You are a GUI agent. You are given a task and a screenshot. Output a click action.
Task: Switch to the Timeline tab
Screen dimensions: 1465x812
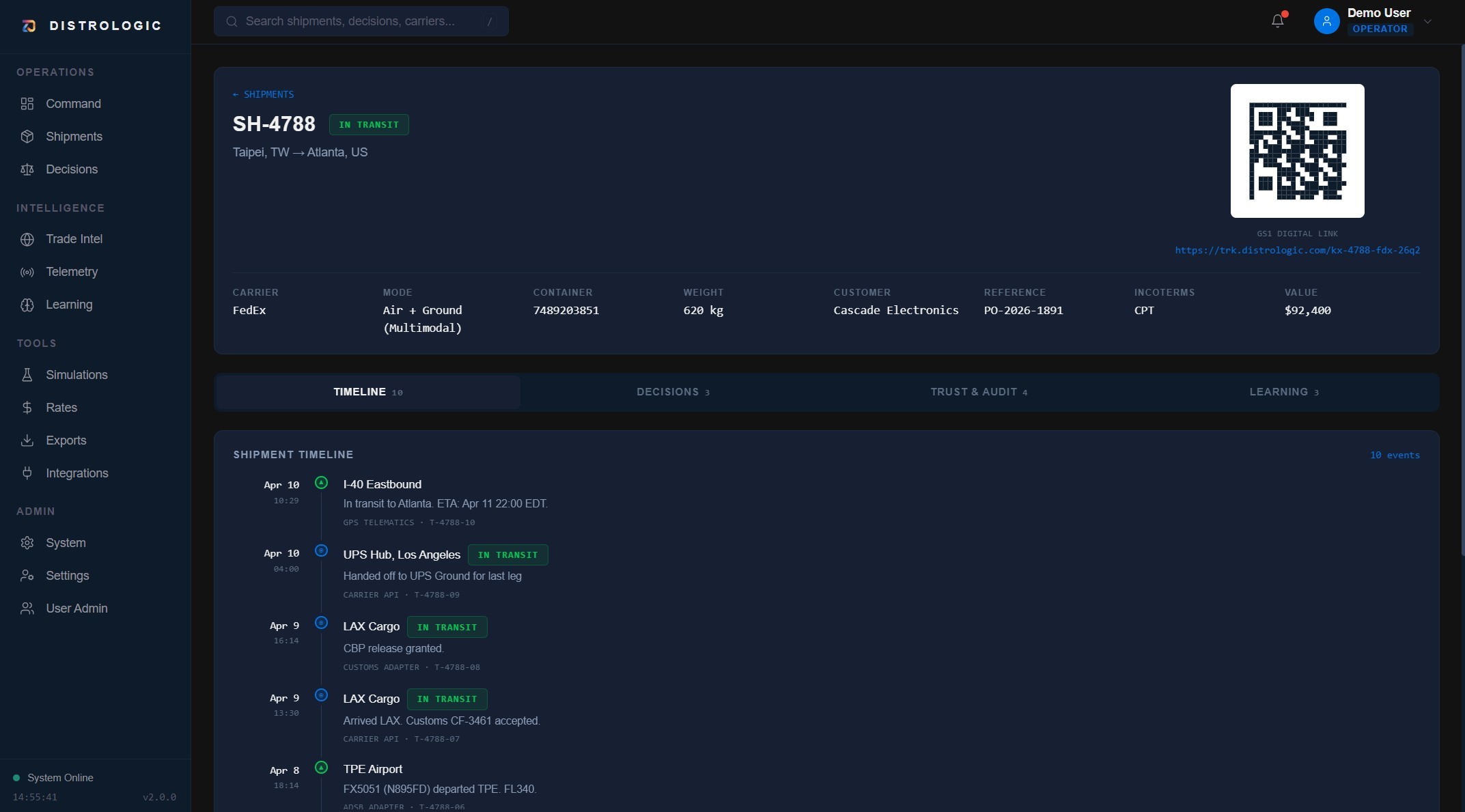[x=368, y=392]
